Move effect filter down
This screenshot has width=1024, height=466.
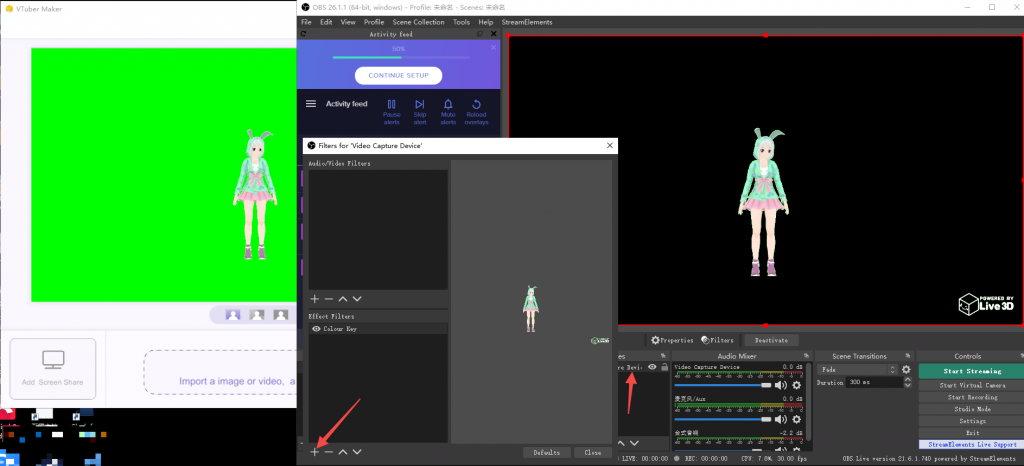[x=357, y=452]
